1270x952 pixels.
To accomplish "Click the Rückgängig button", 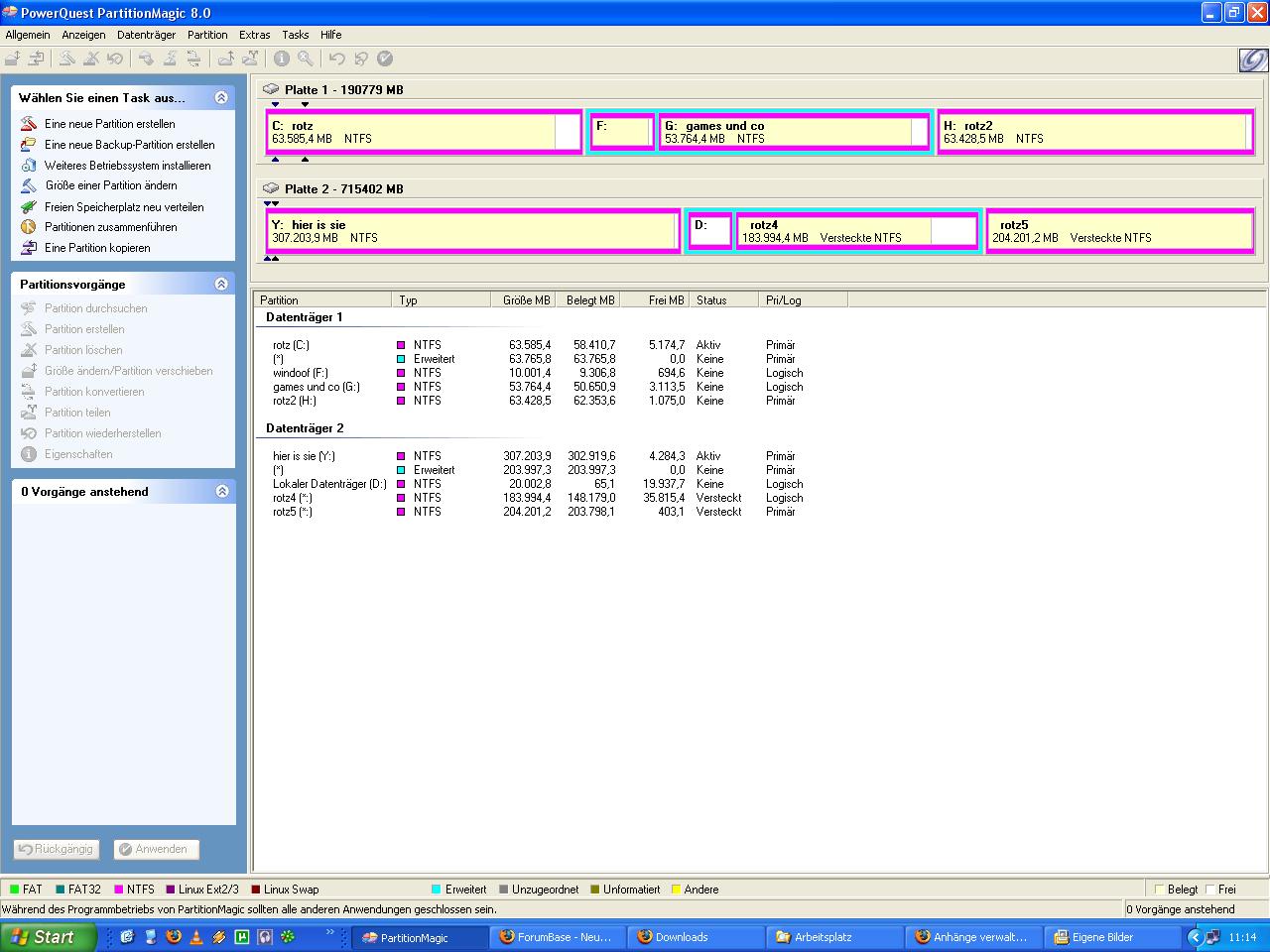I will (x=56, y=849).
